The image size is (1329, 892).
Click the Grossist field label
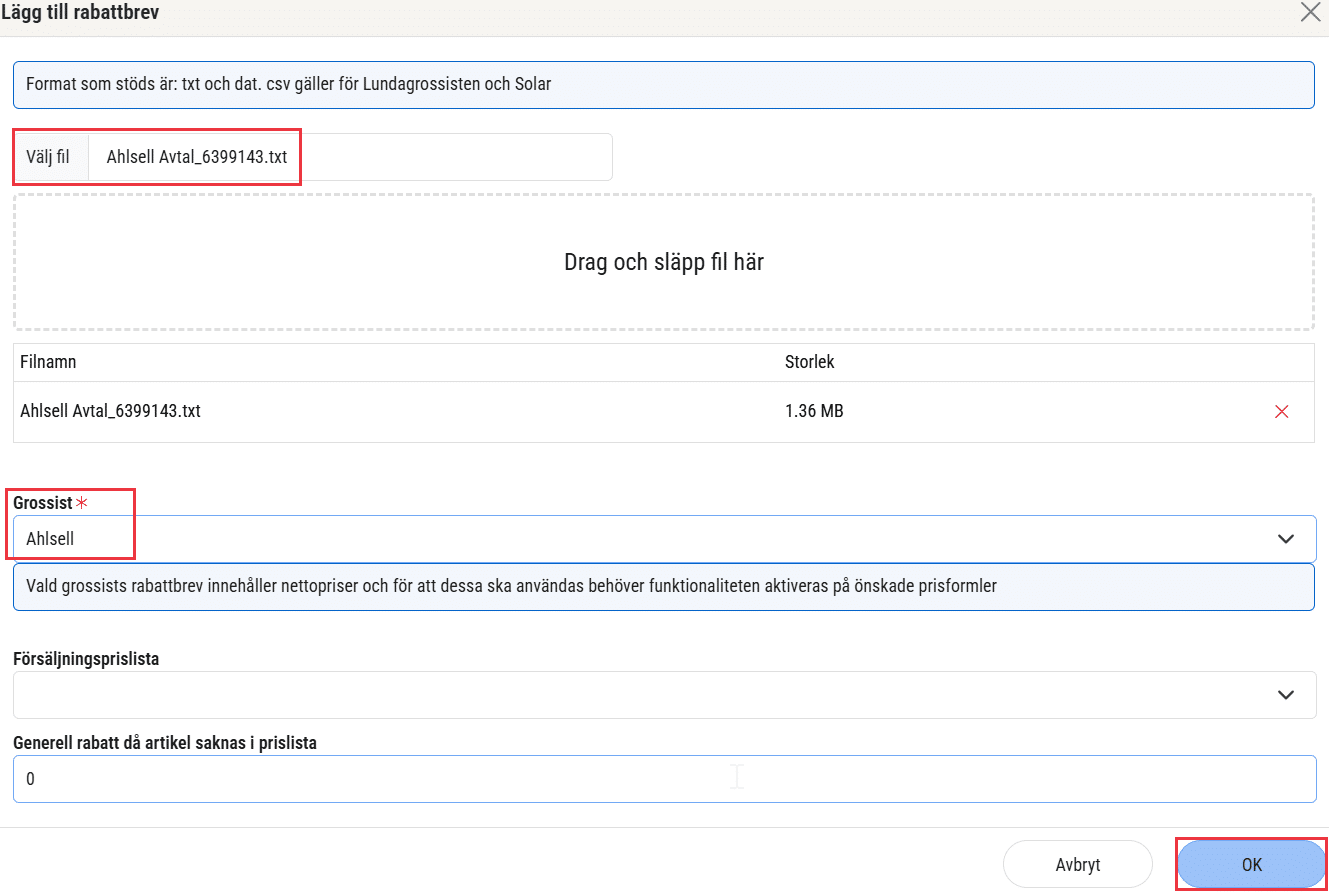(x=43, y=503)
